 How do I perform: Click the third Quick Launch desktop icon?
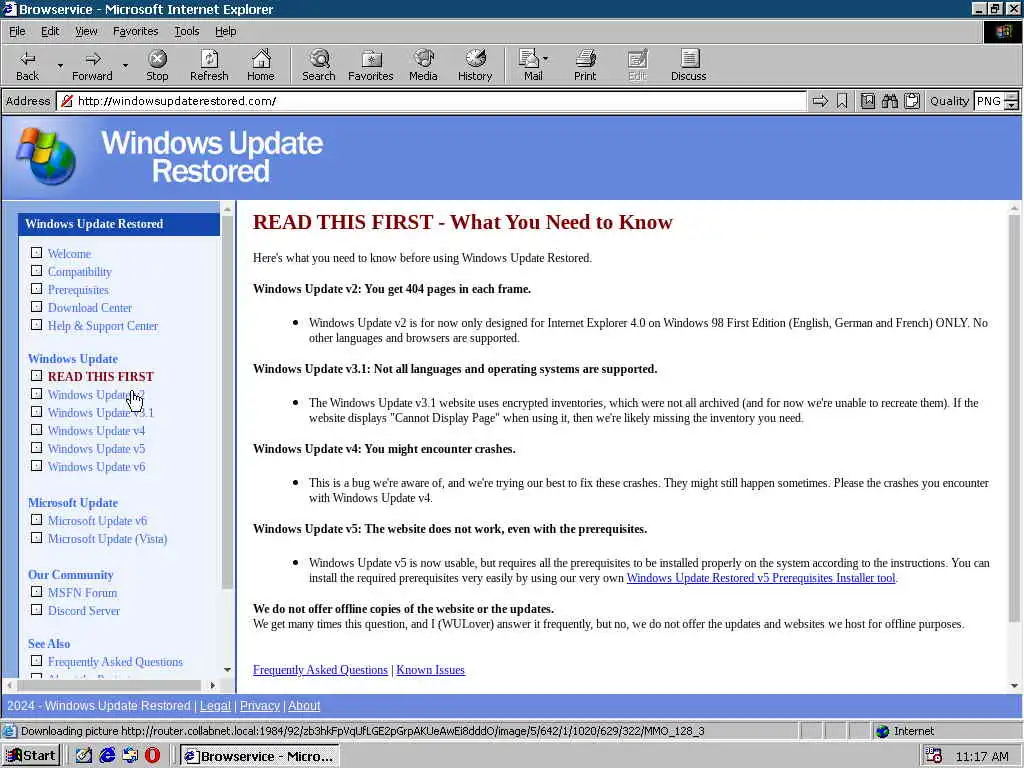tap(130, 756)
